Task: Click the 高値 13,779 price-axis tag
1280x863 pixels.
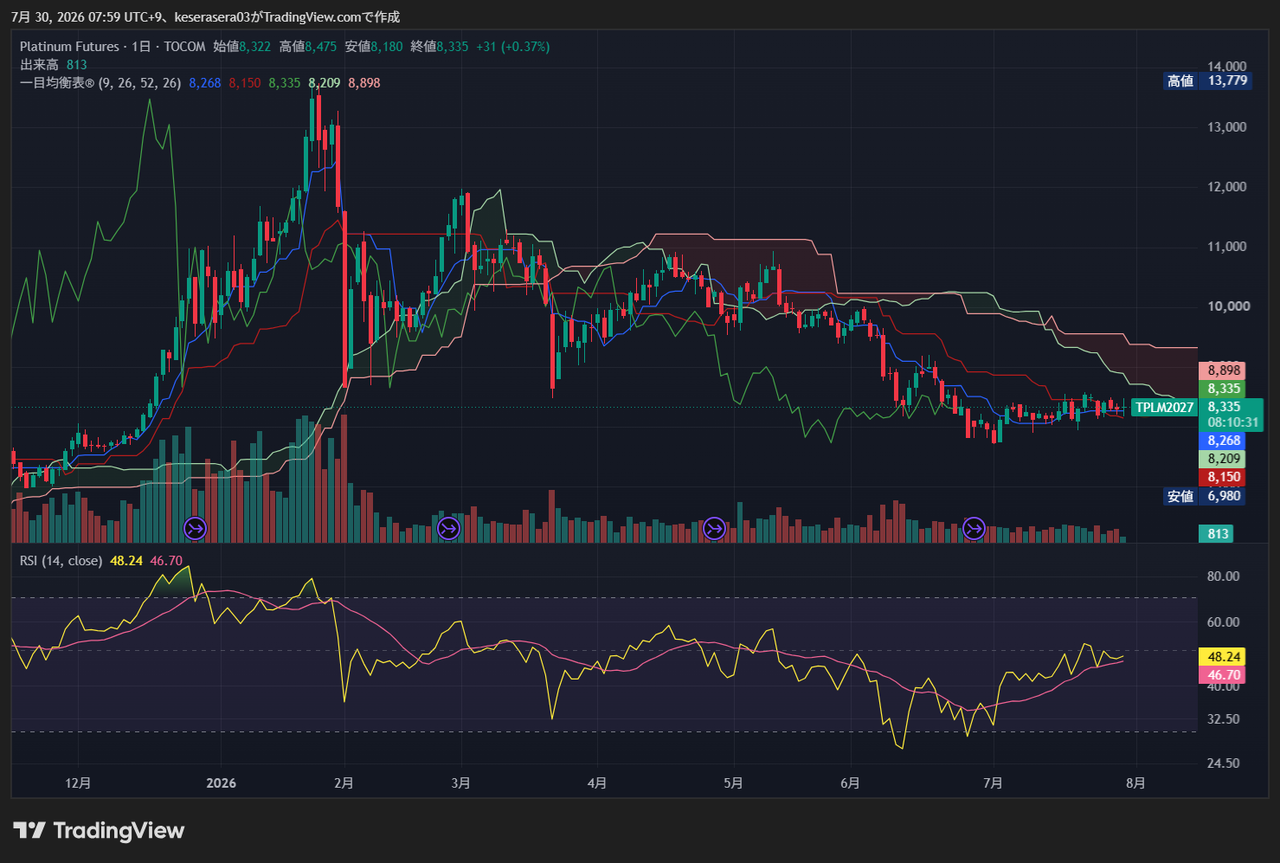Action: [1207, 81]
